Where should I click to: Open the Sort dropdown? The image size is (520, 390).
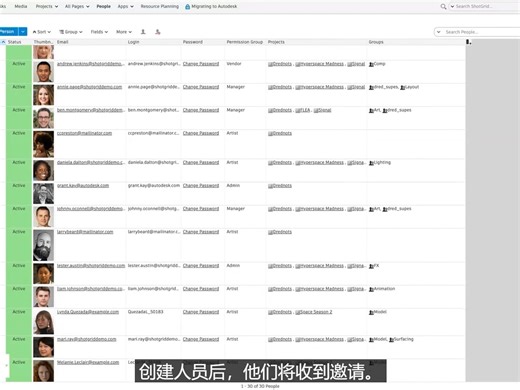(42, 32)
